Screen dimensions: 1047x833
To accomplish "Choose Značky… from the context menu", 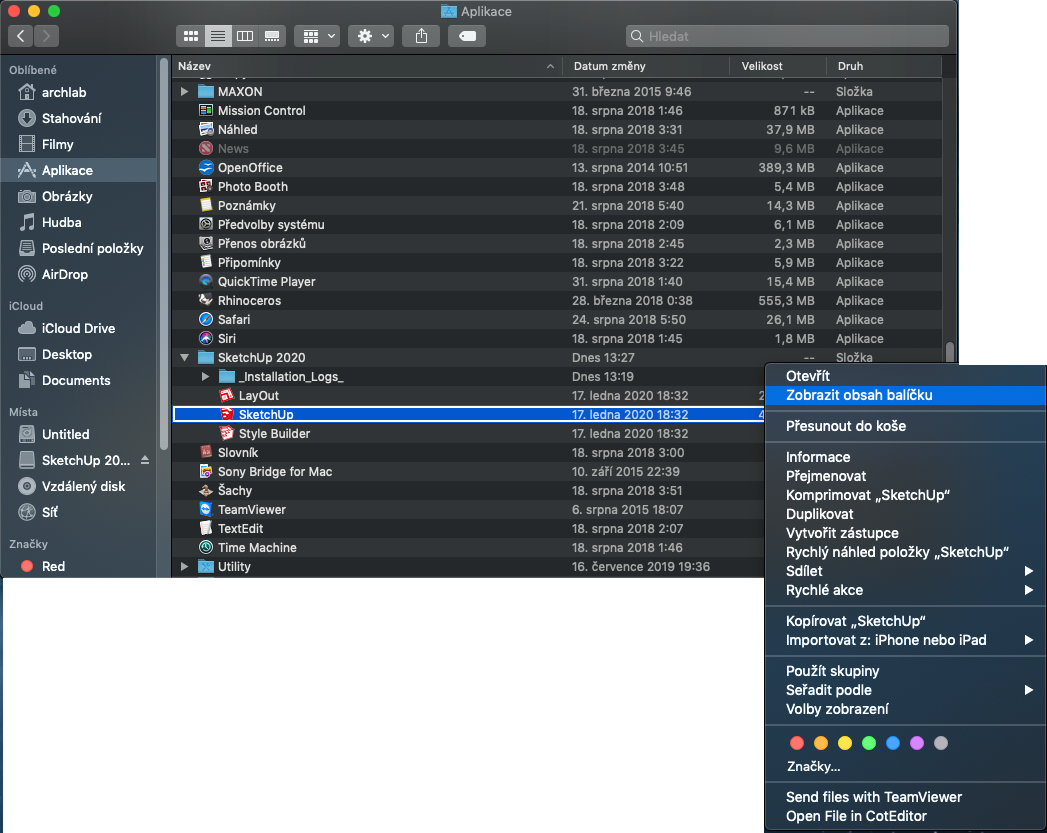I will tap(905, 766).
